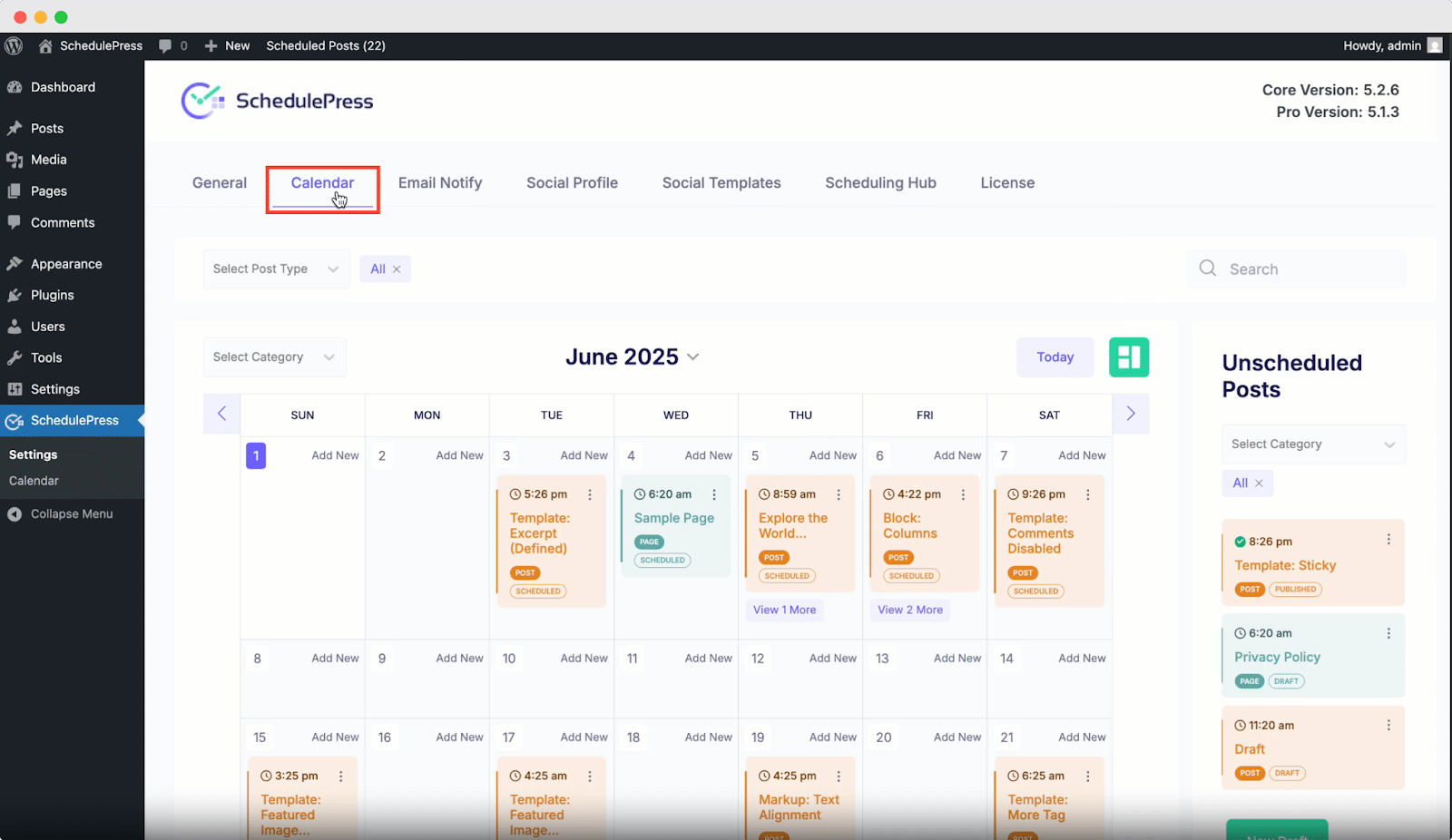Switch to the Calendar tab

pyautogui.click(x=322, y=182)
